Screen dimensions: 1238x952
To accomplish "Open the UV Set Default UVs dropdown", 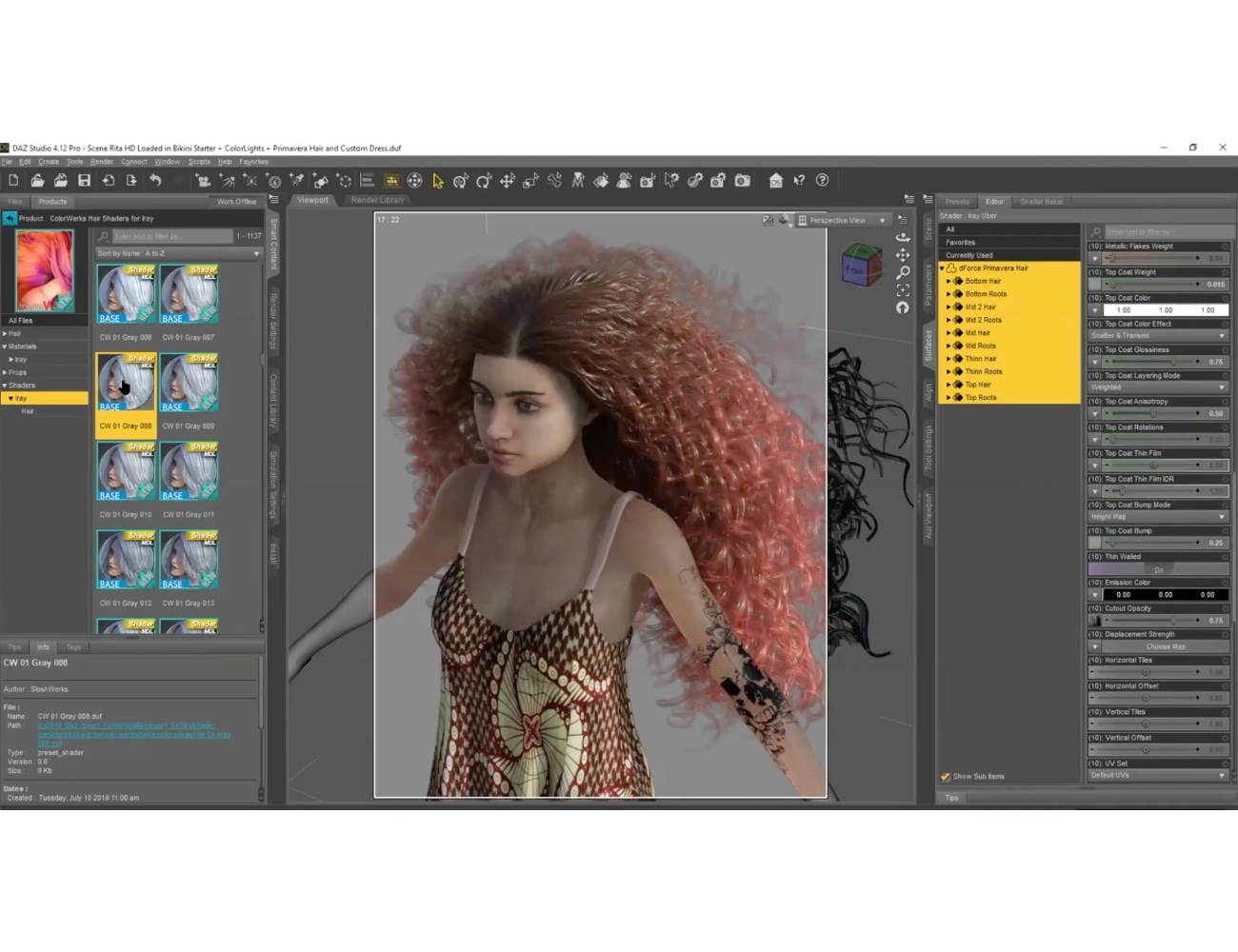I will click(1158, 776).
